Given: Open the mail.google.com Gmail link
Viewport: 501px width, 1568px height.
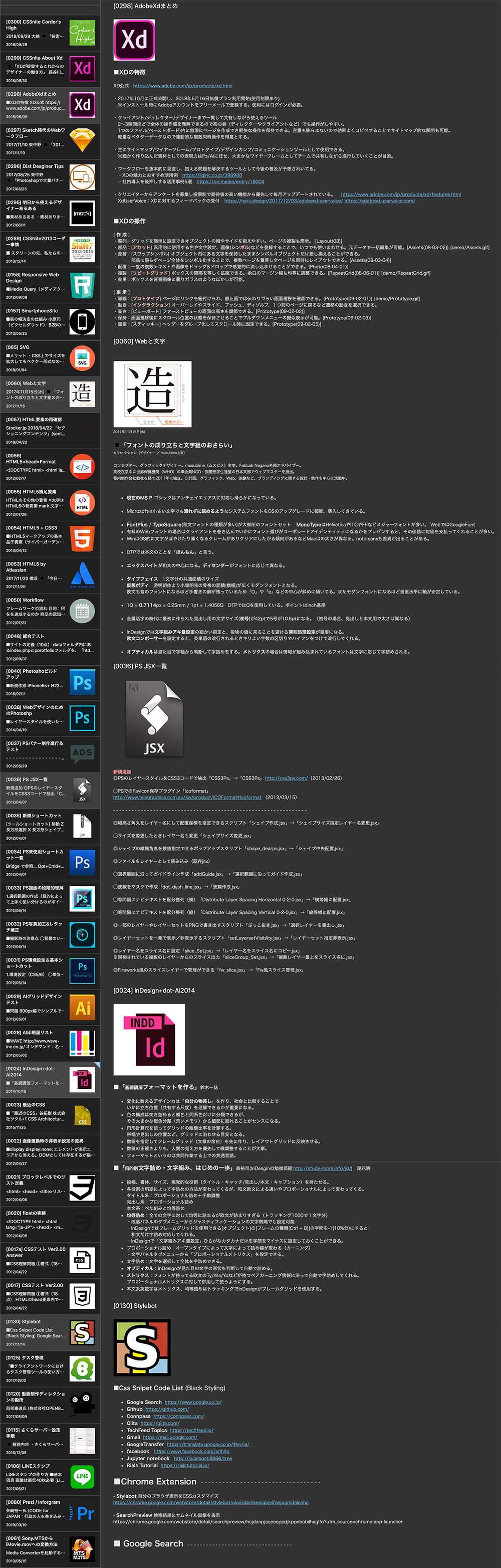Looking at the screenshot, I should point(170,1438).
